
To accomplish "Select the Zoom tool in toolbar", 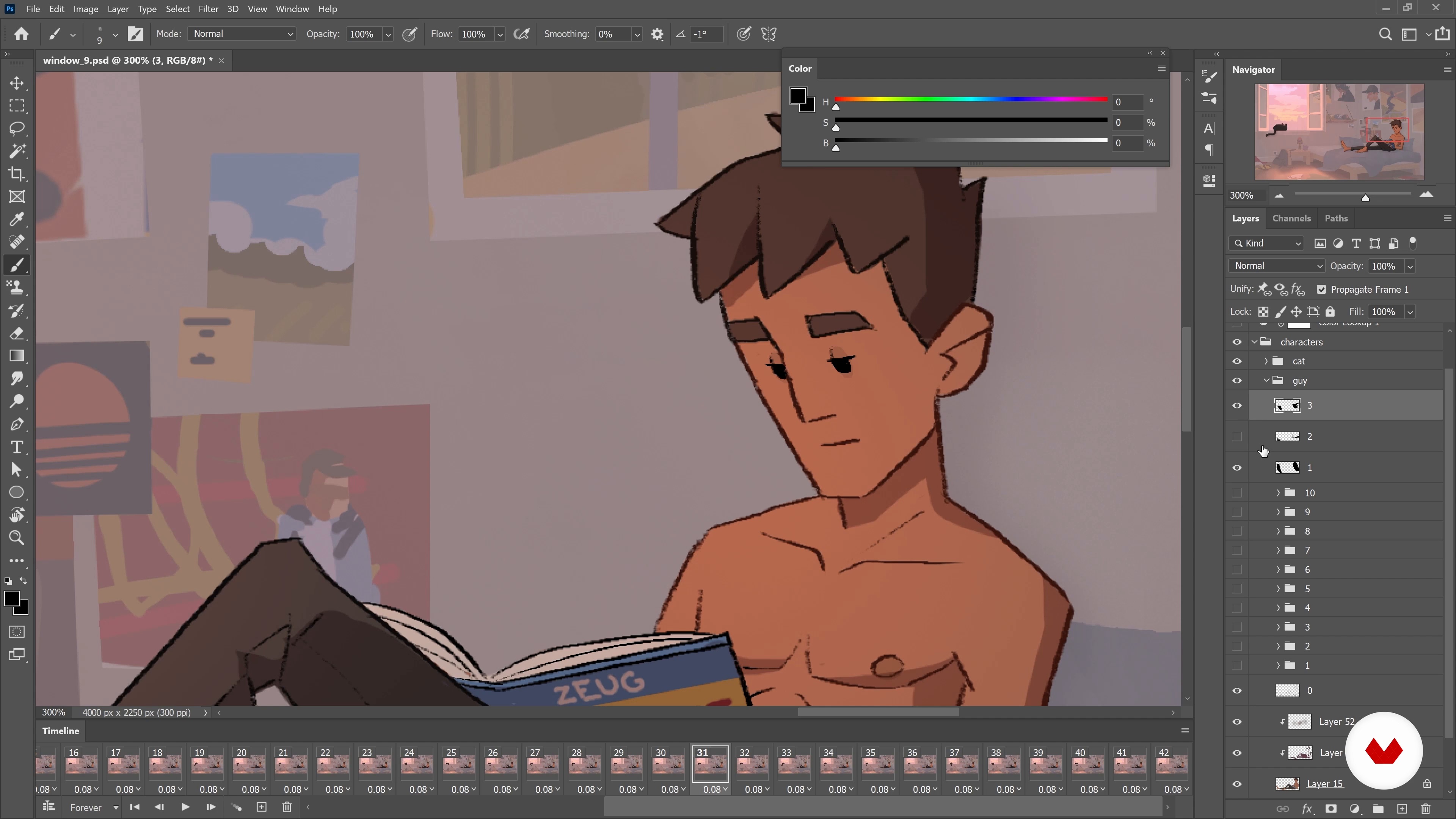I will click(17, 538).
